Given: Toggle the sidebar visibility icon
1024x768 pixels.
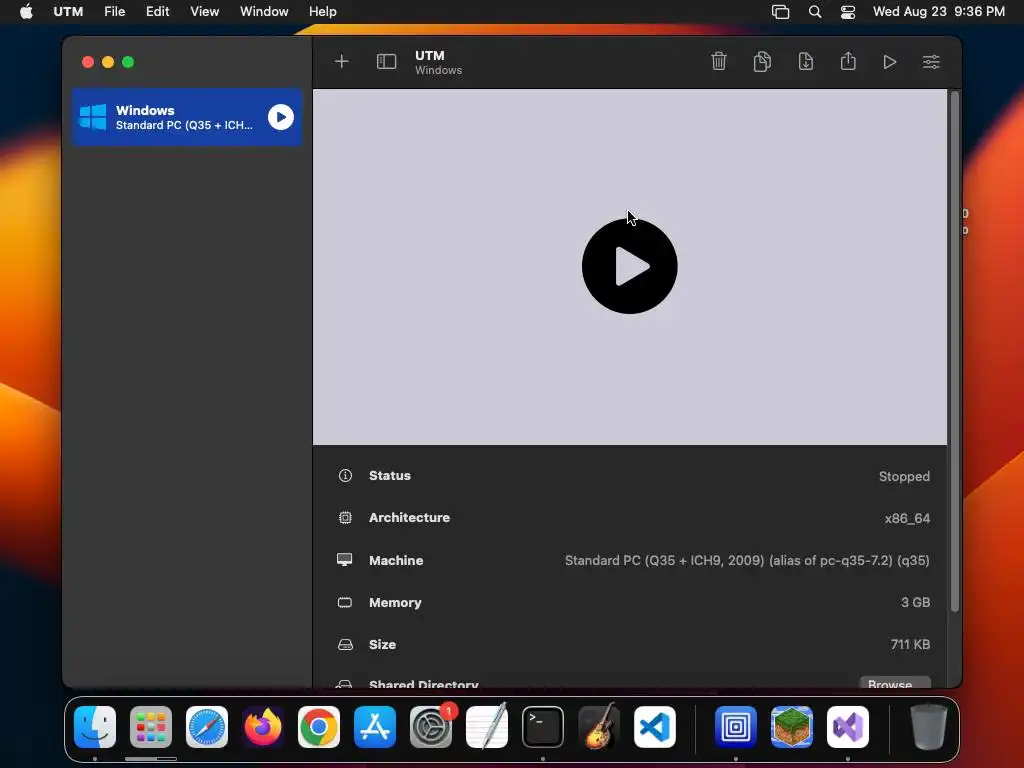Looking at the screenshot, I should tap(387, 61).
